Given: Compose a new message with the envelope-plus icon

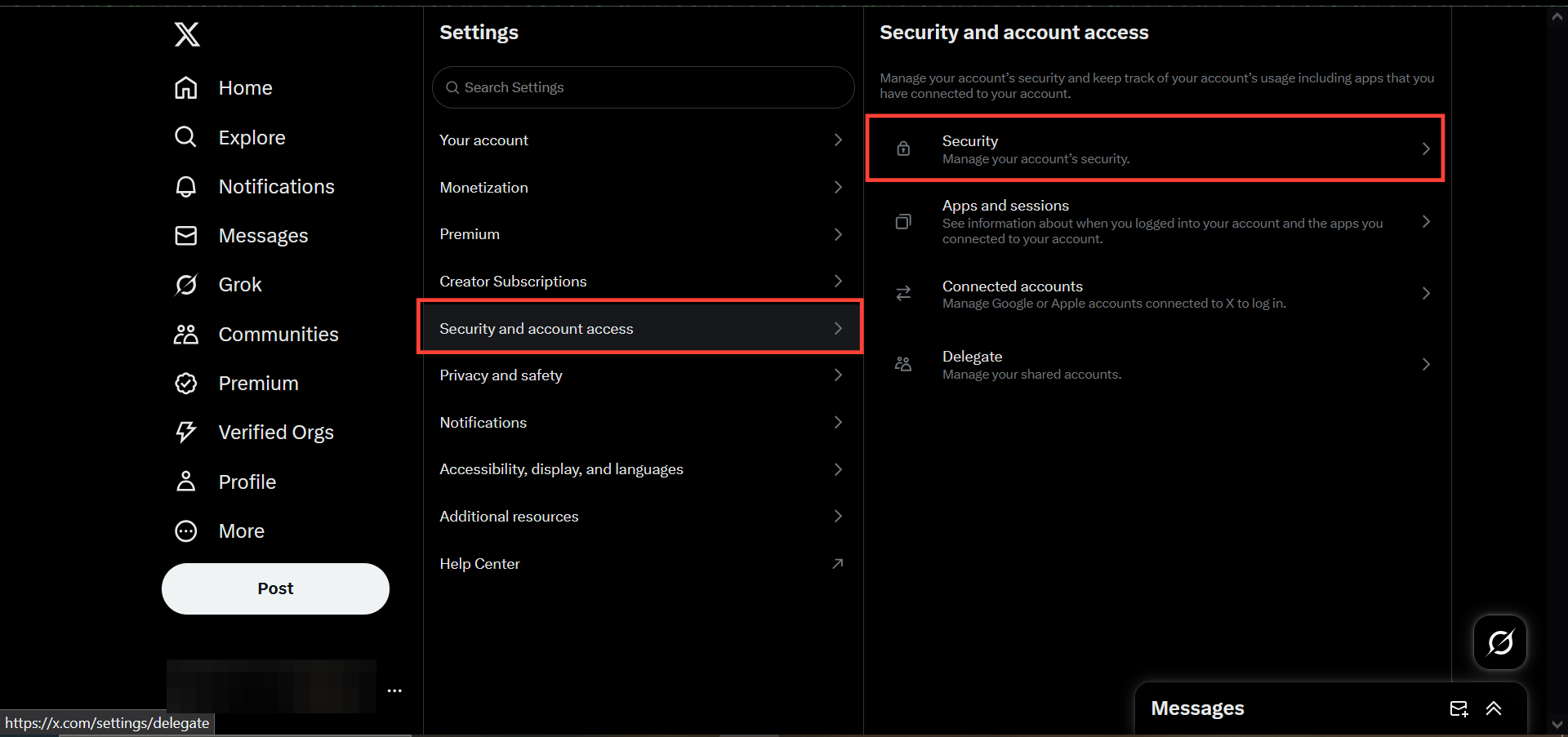Looking at the screenshot, I should 1460,708.
